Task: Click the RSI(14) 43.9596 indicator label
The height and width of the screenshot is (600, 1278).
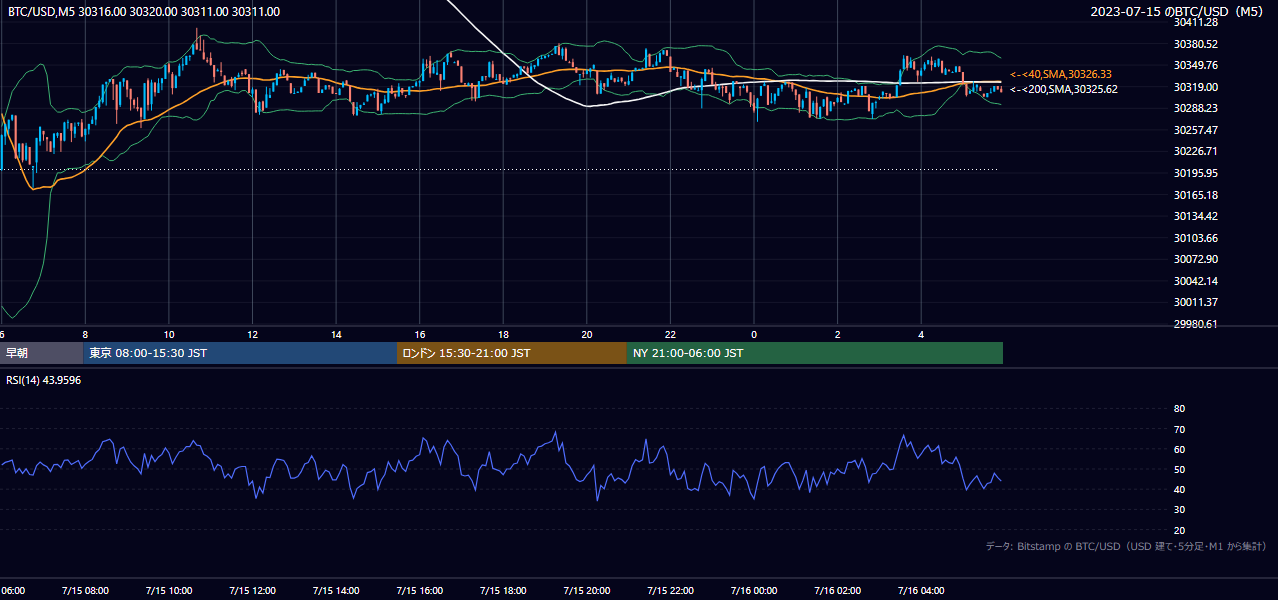Action: [x=44, y=380]
